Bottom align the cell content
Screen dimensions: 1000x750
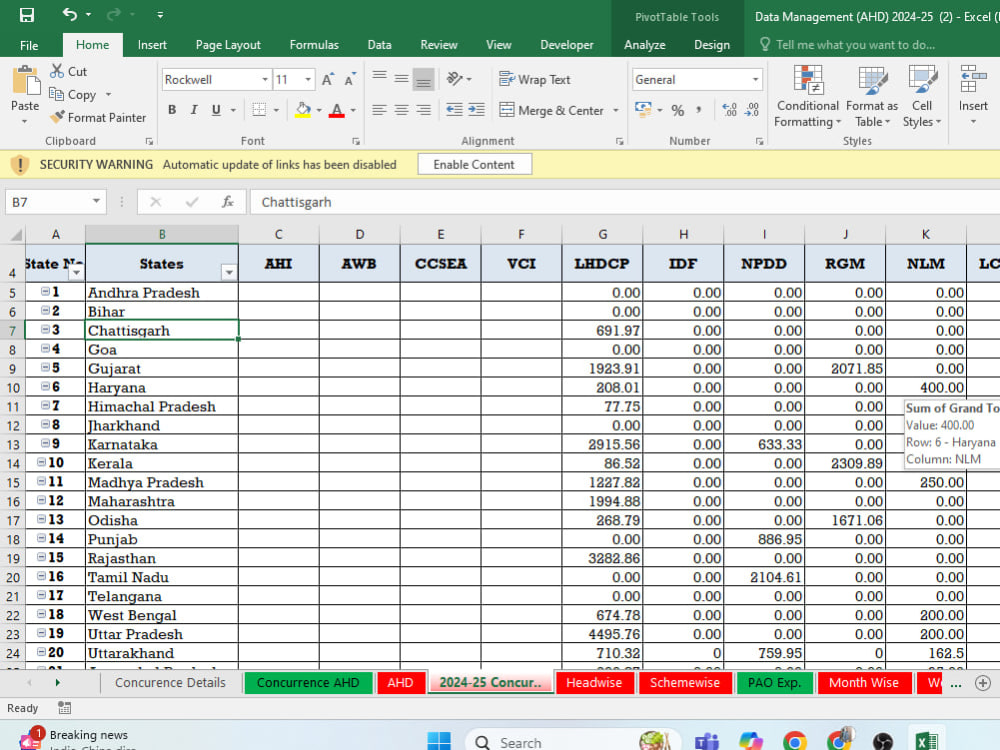(x=423, y=79)
